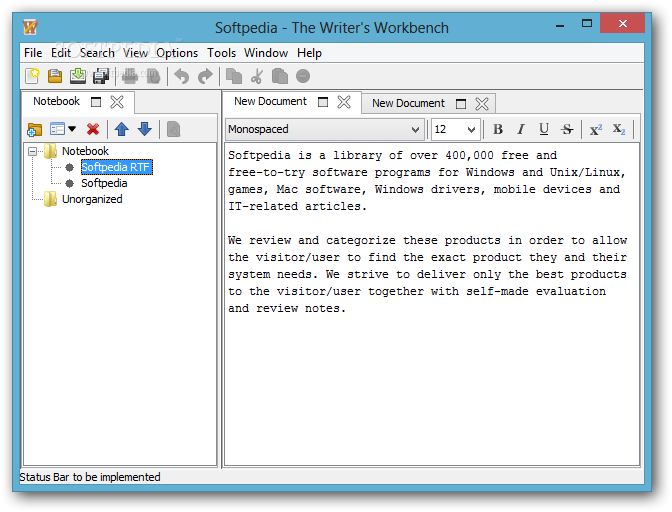This screenshot has width=672, height=512.
Task: Open the View menu
Action: [x=135, y=53]
